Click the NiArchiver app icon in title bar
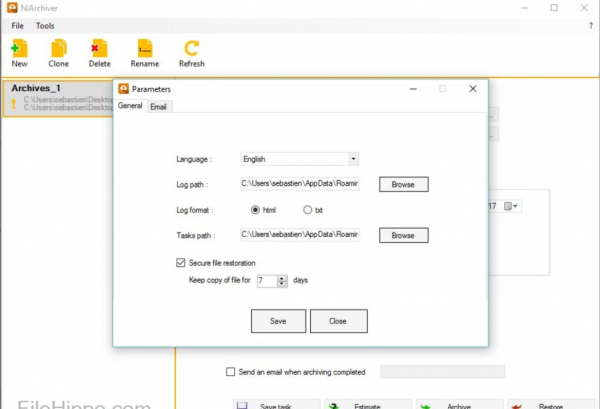This screenshot has height=409, width=600. tap(12, 8)
